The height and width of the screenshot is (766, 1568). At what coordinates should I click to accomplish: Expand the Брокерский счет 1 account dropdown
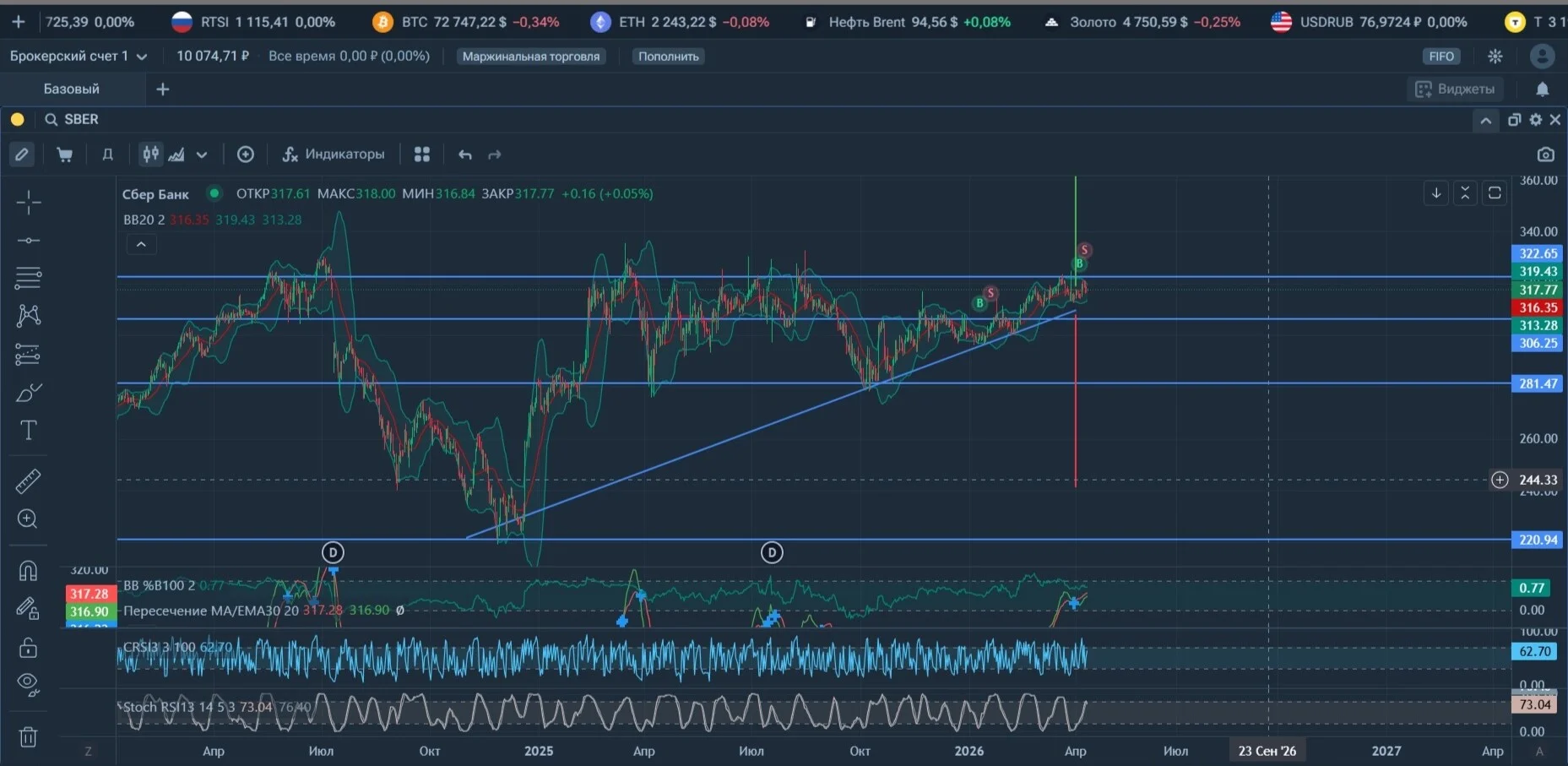tap(79, 57)
